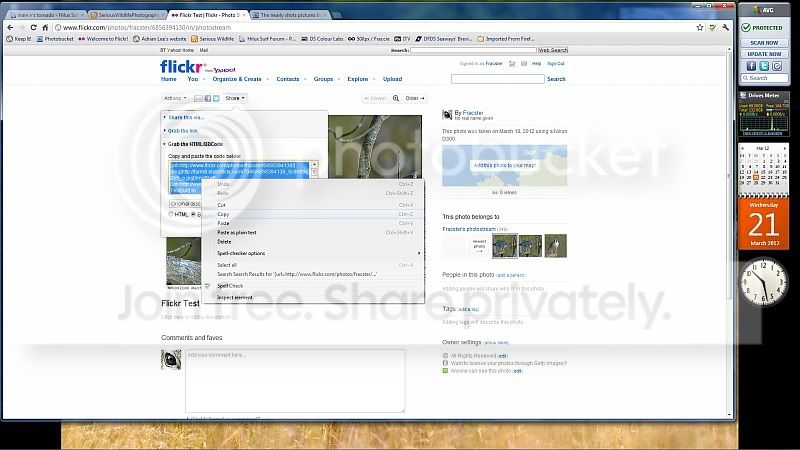
Task: Click the Flickr search input field
Action: click(x=497, y=79)
